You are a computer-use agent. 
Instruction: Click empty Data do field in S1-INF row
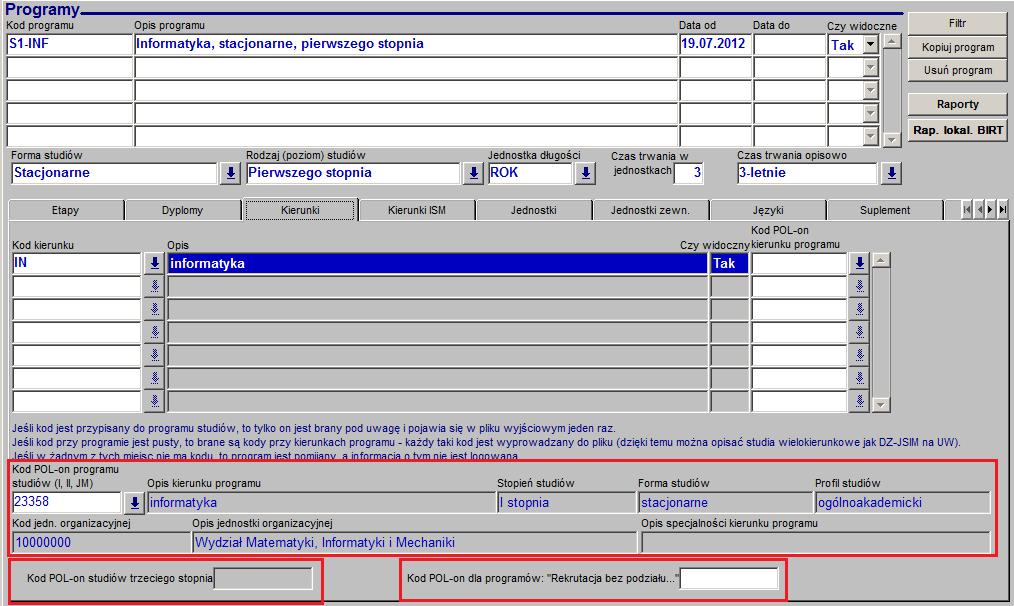tap(790, 45)
